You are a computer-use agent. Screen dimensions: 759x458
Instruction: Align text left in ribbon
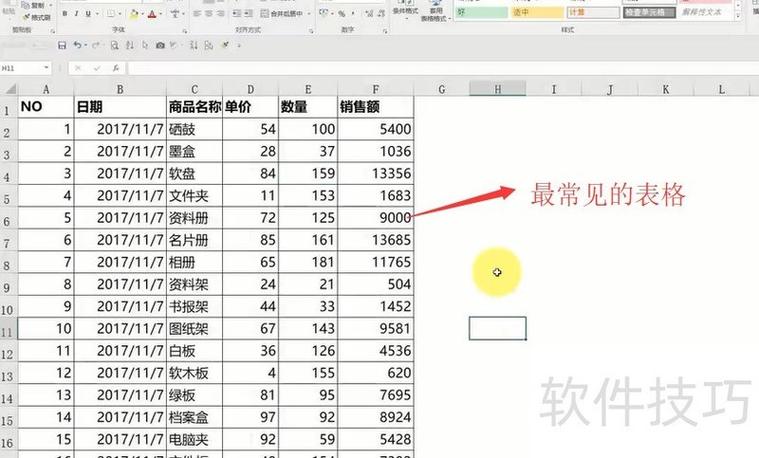(197, 14)
